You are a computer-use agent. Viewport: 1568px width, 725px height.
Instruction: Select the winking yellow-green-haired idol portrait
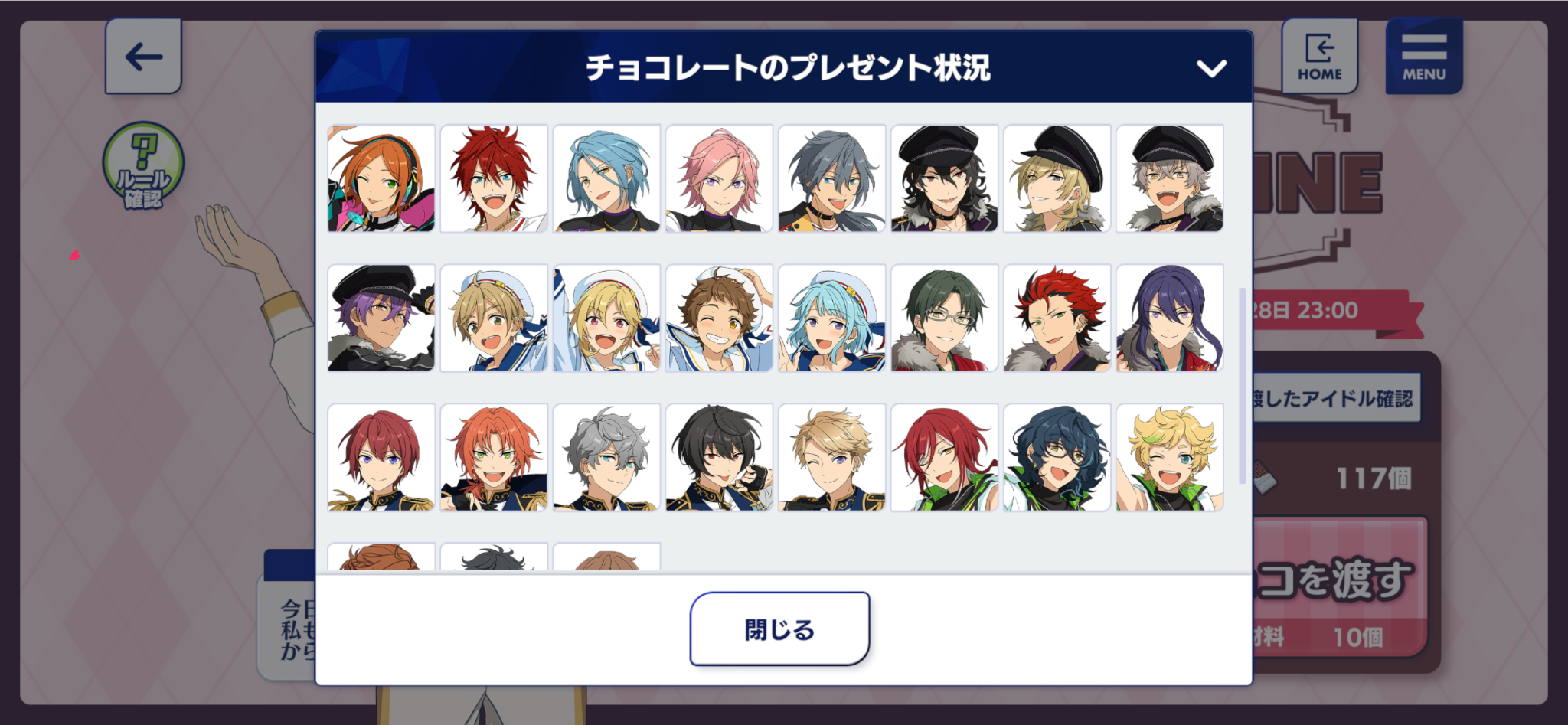pos(1169,457)
